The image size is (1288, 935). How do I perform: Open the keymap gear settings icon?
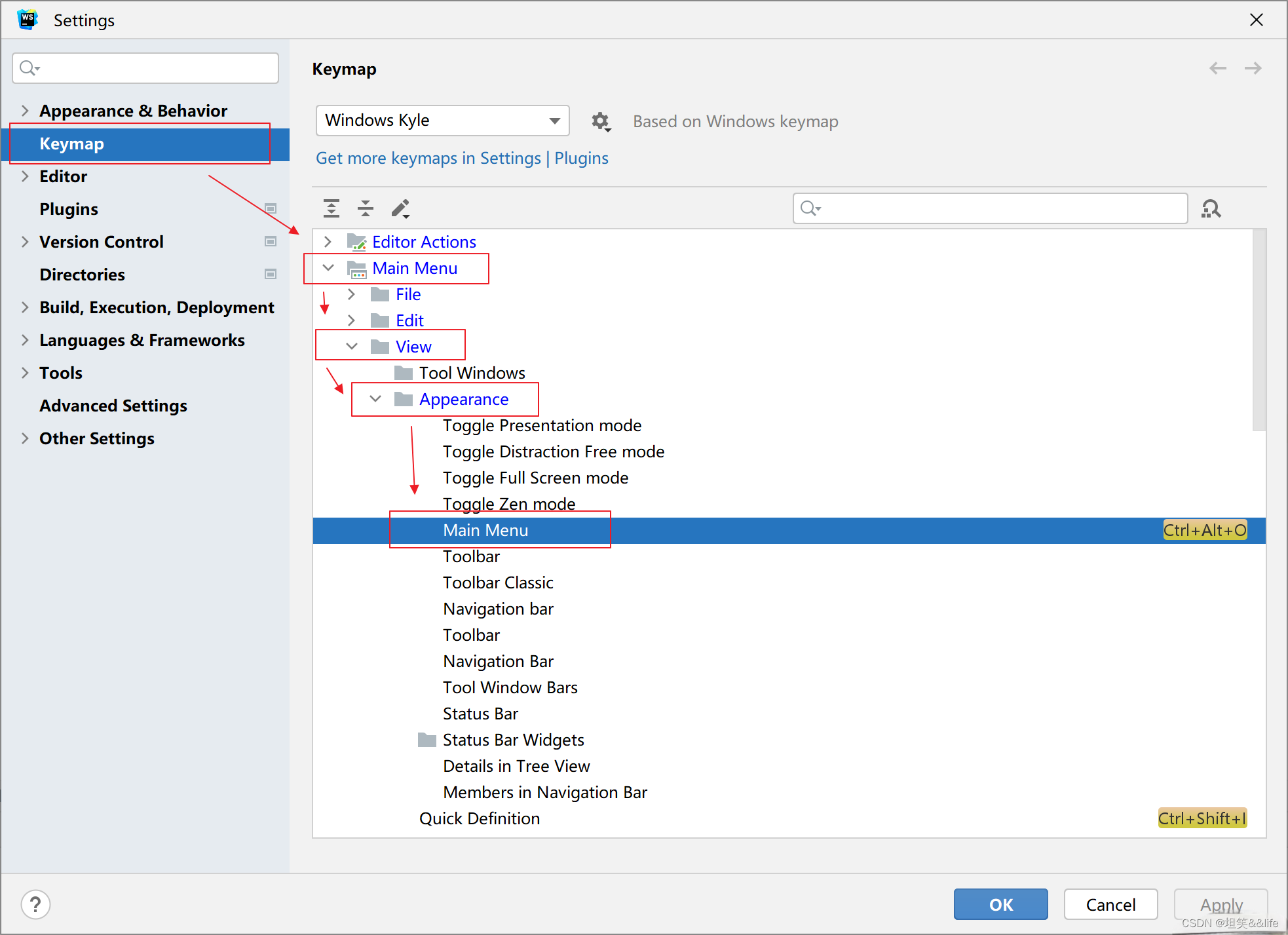[x=600, y=121]
